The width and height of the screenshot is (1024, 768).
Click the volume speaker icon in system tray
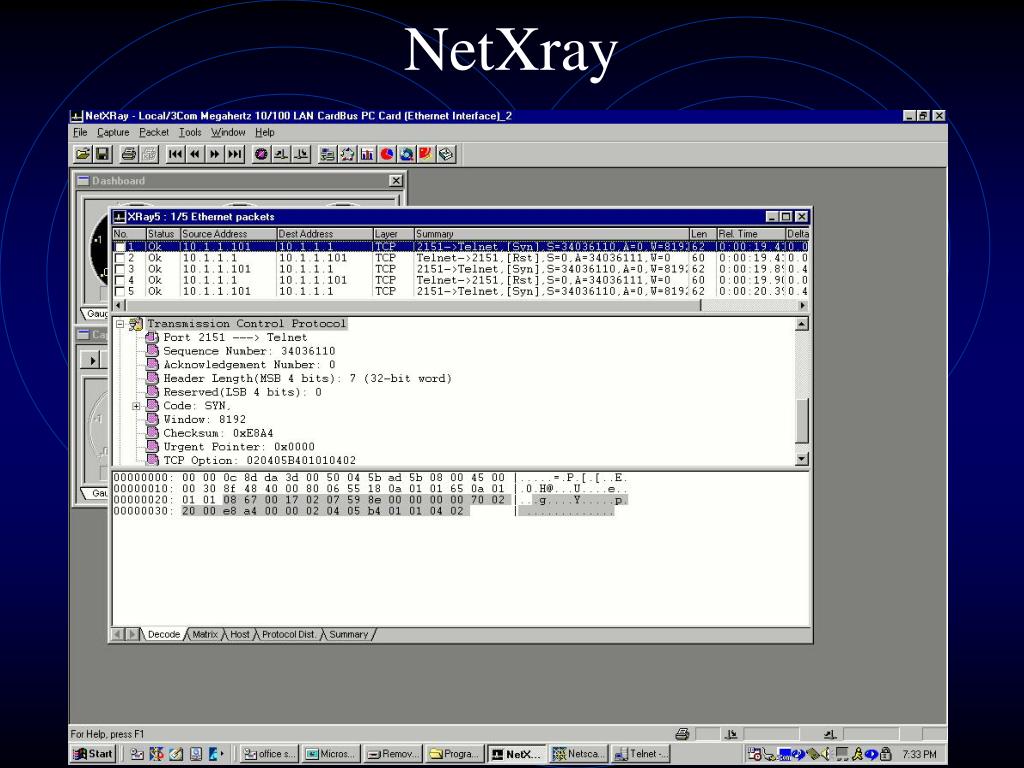[x=827, y=754]
